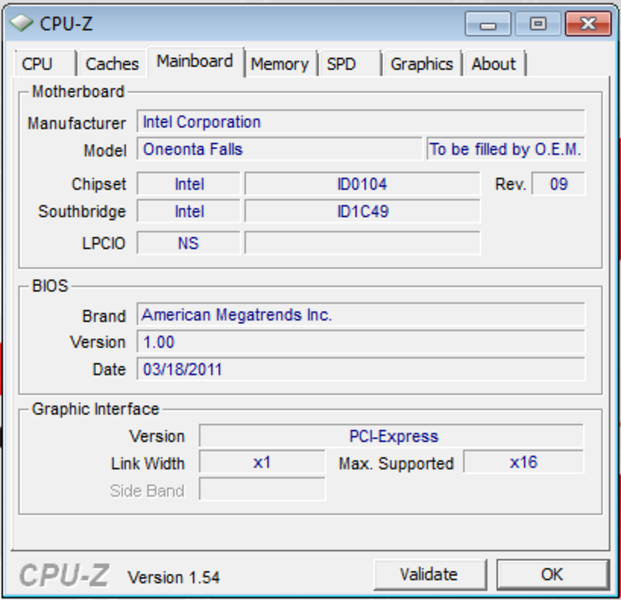Click the BIOS date 03/18/2011
621x600 pixels.
click(x=361, y=369)
